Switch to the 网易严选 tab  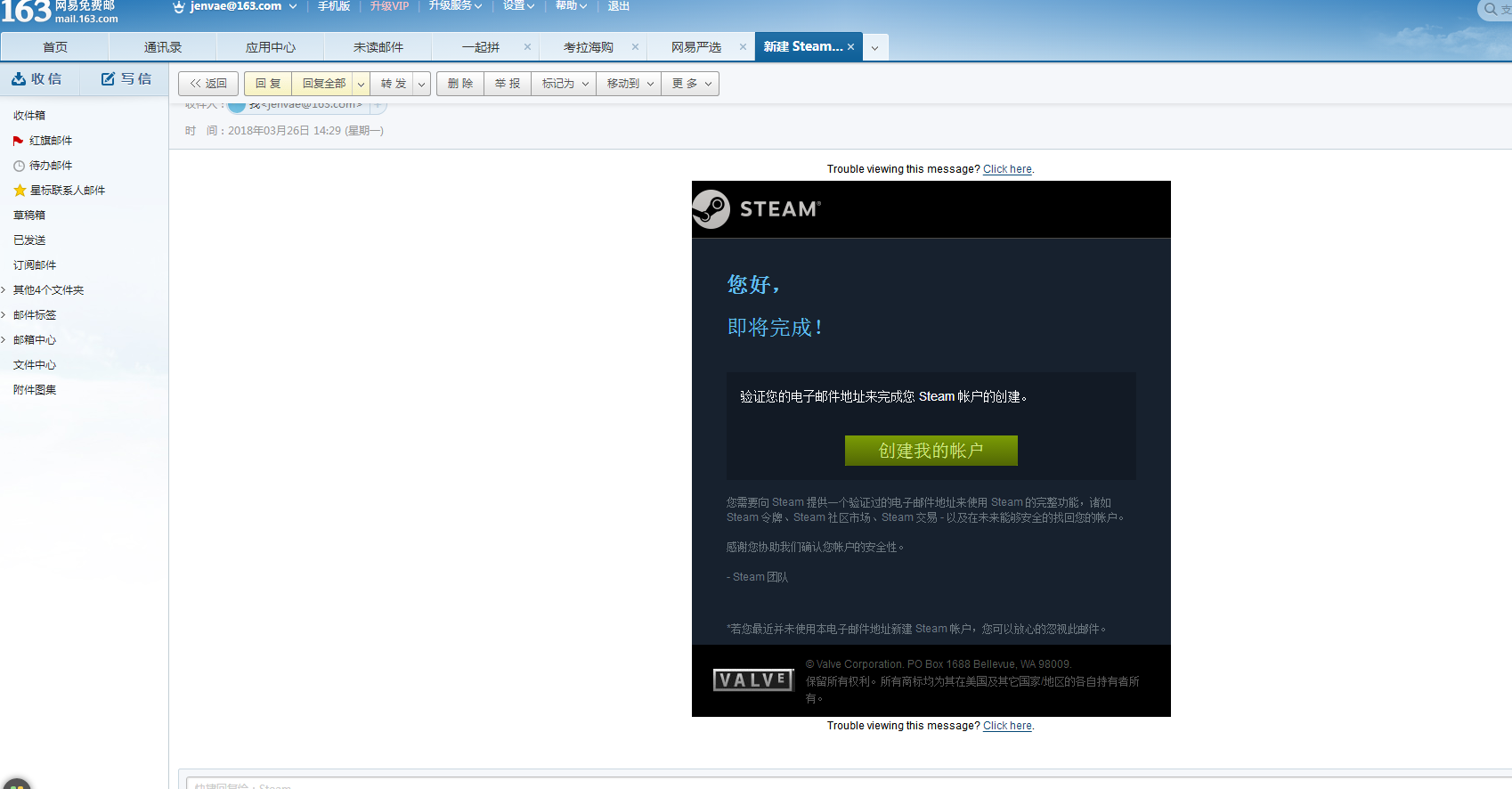pos(696,47)
